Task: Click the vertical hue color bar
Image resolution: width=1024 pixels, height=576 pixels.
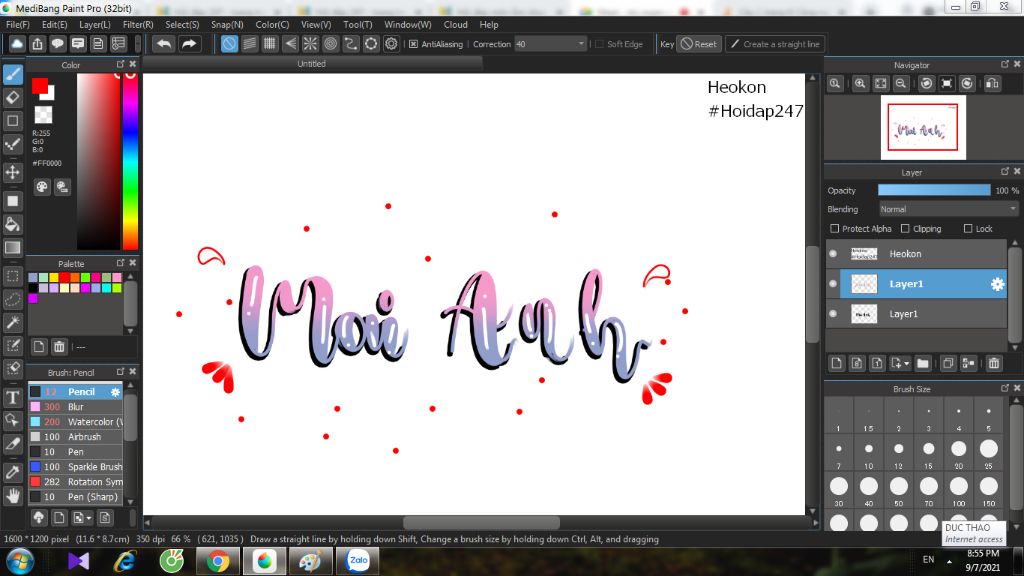Action: 131,161
